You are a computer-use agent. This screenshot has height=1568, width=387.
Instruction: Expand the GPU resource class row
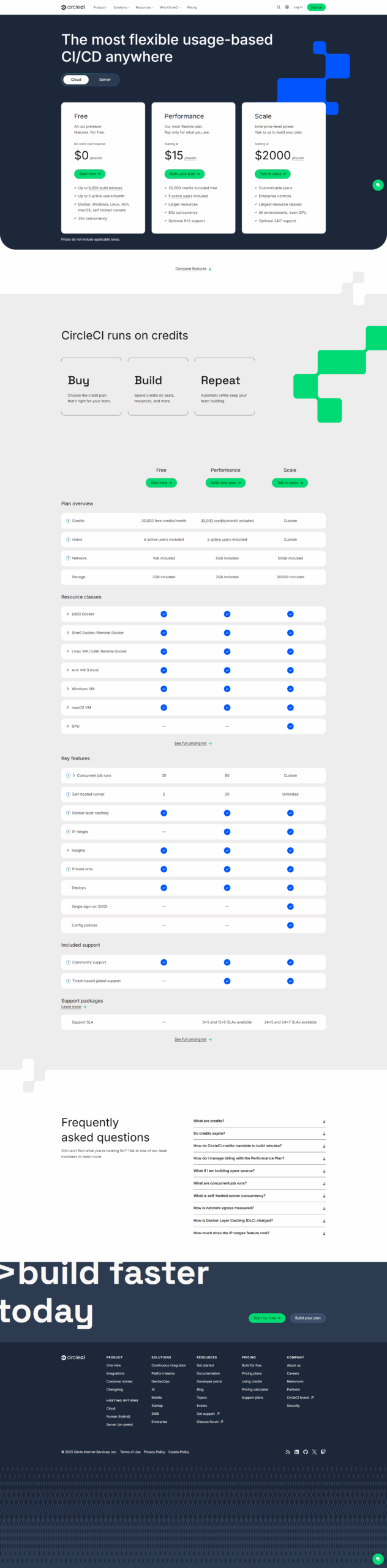tap(68, 726)
